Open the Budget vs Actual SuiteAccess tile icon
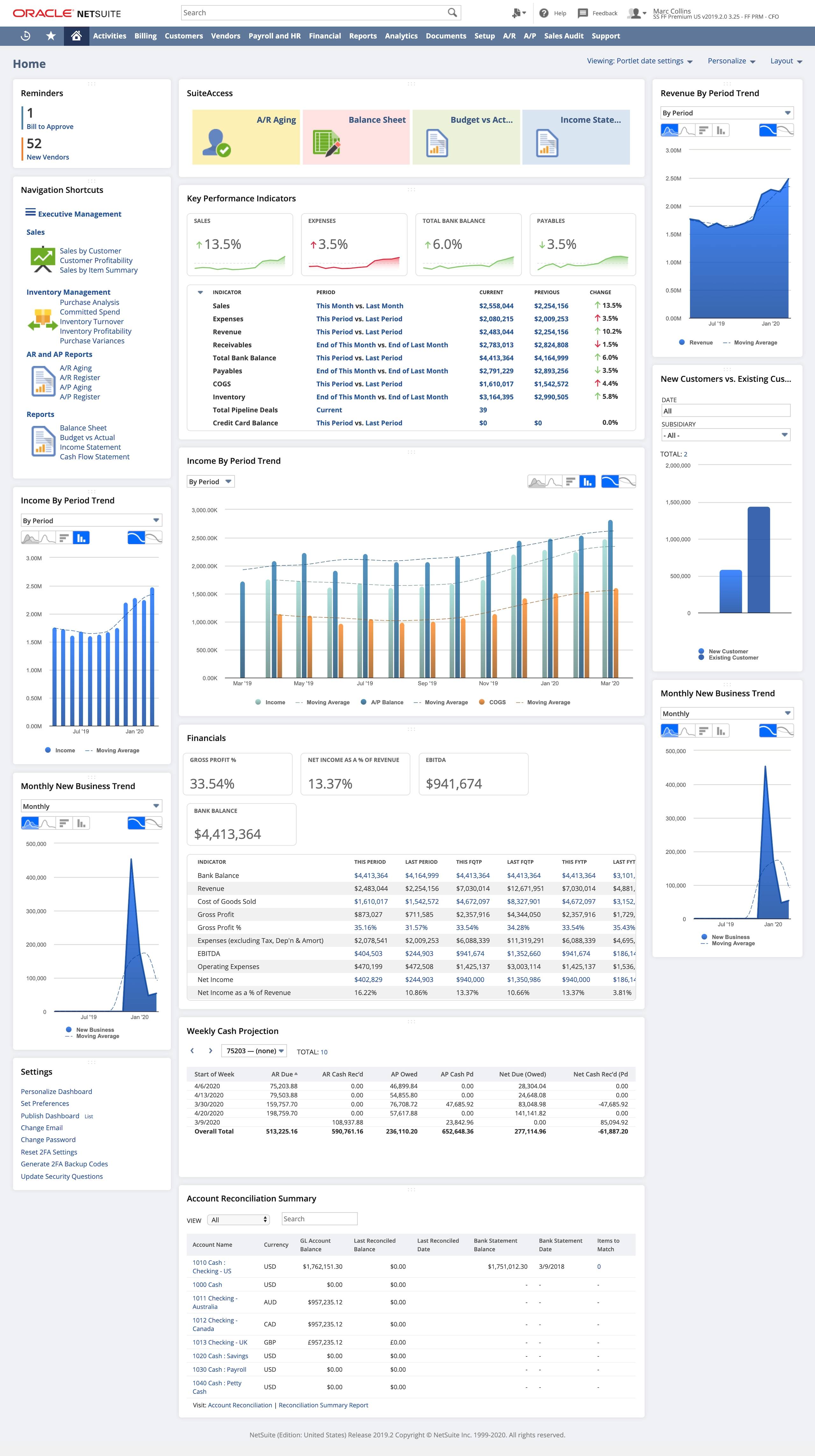Image resolution: width=815 pixels, height=1456 pixels. pos(436,143)
